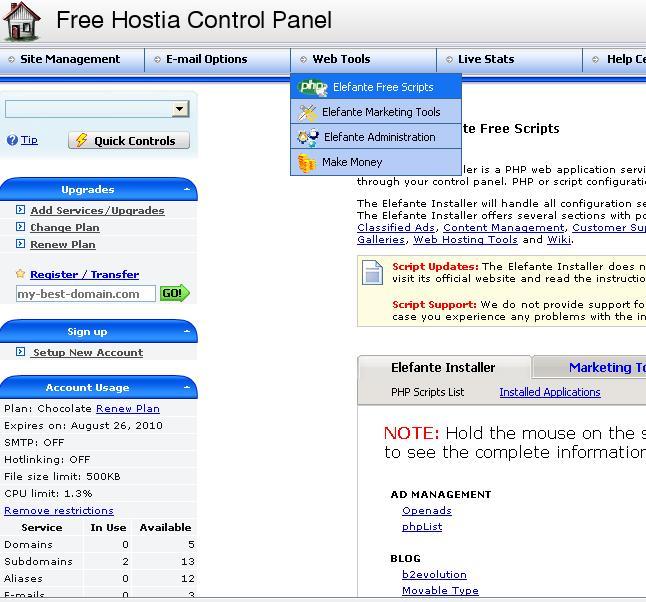This screenshot has height=602, width=646.
Task: Open Renew Plan link under Upgrades
Action: pyautogui.click(x=63, y=244)
